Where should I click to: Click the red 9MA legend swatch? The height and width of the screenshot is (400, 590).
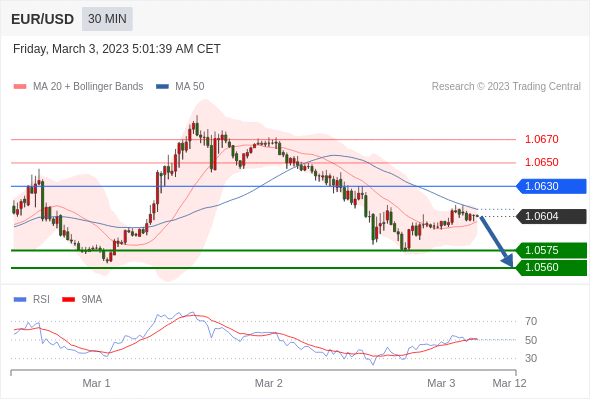(x=68, y=300)
